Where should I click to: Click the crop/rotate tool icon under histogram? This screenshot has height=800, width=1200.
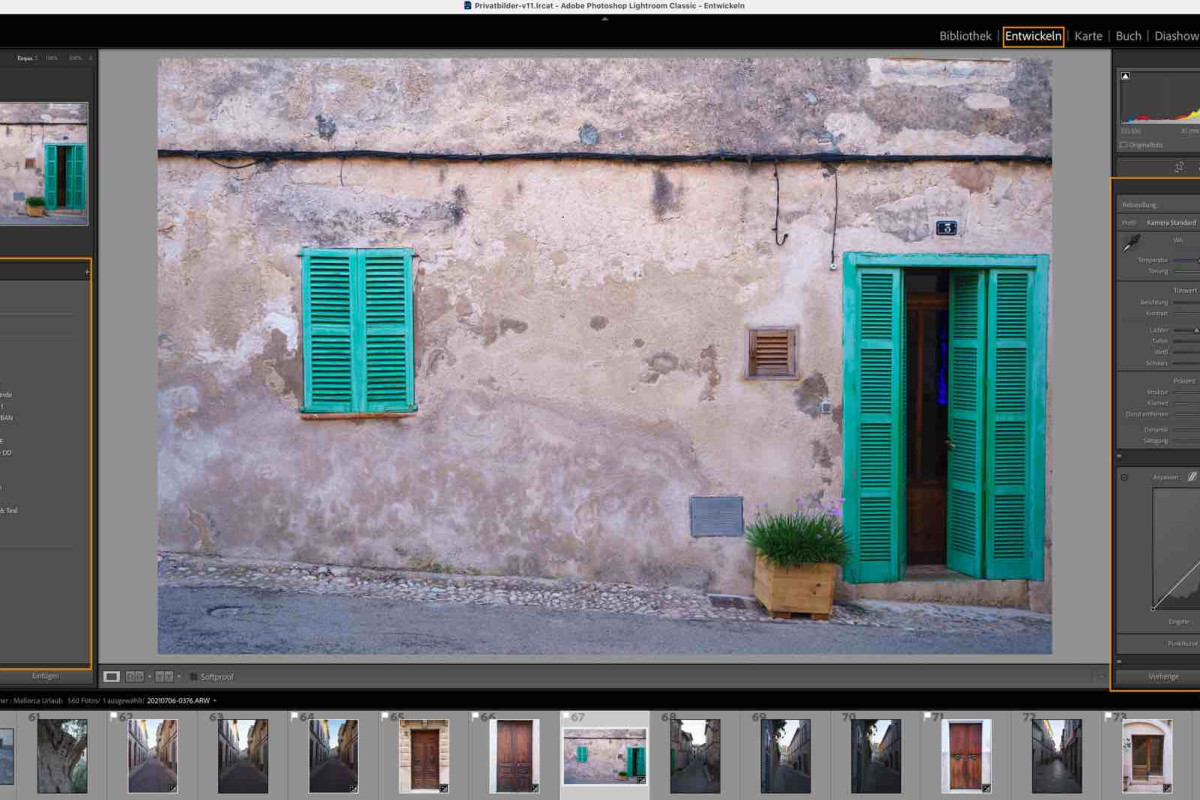pyautogui.click(x=1179, y=167)
